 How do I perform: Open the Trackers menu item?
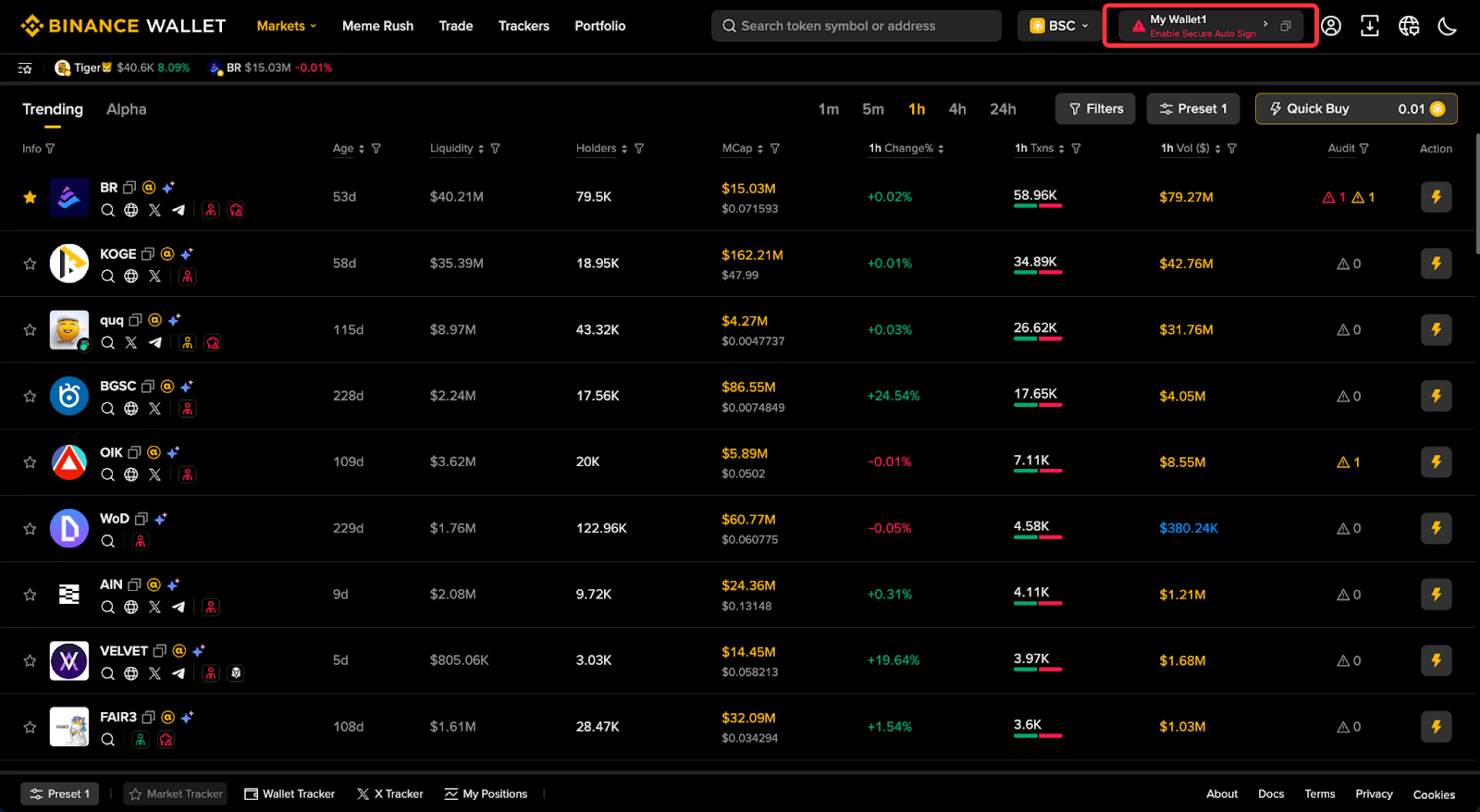524,26
